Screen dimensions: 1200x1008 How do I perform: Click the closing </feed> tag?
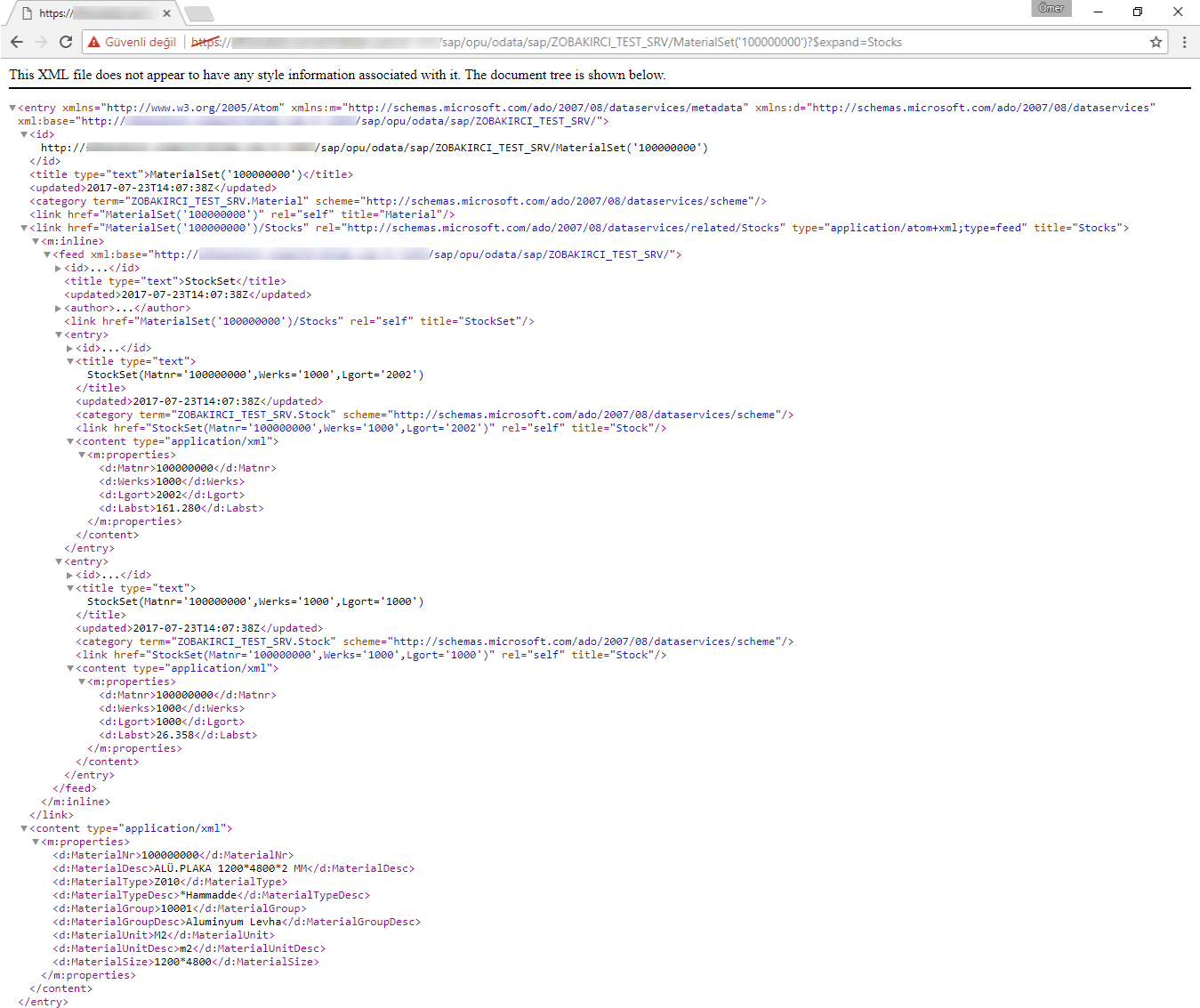[x=75, y=788]
